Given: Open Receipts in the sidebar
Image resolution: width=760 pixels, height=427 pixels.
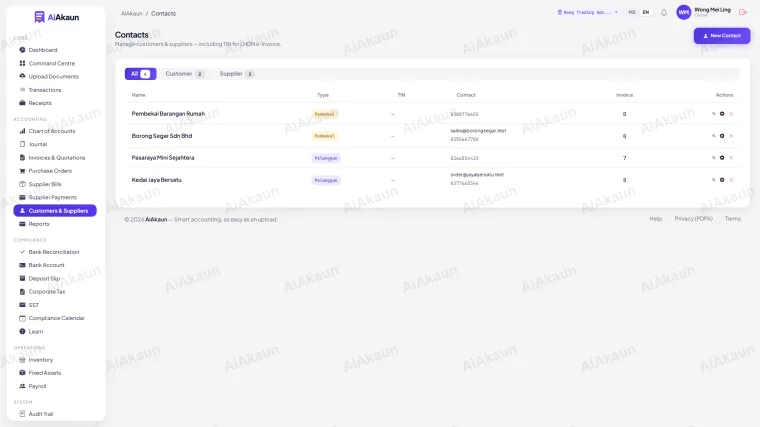Looking at the screenshot, I should coord(40,103).
